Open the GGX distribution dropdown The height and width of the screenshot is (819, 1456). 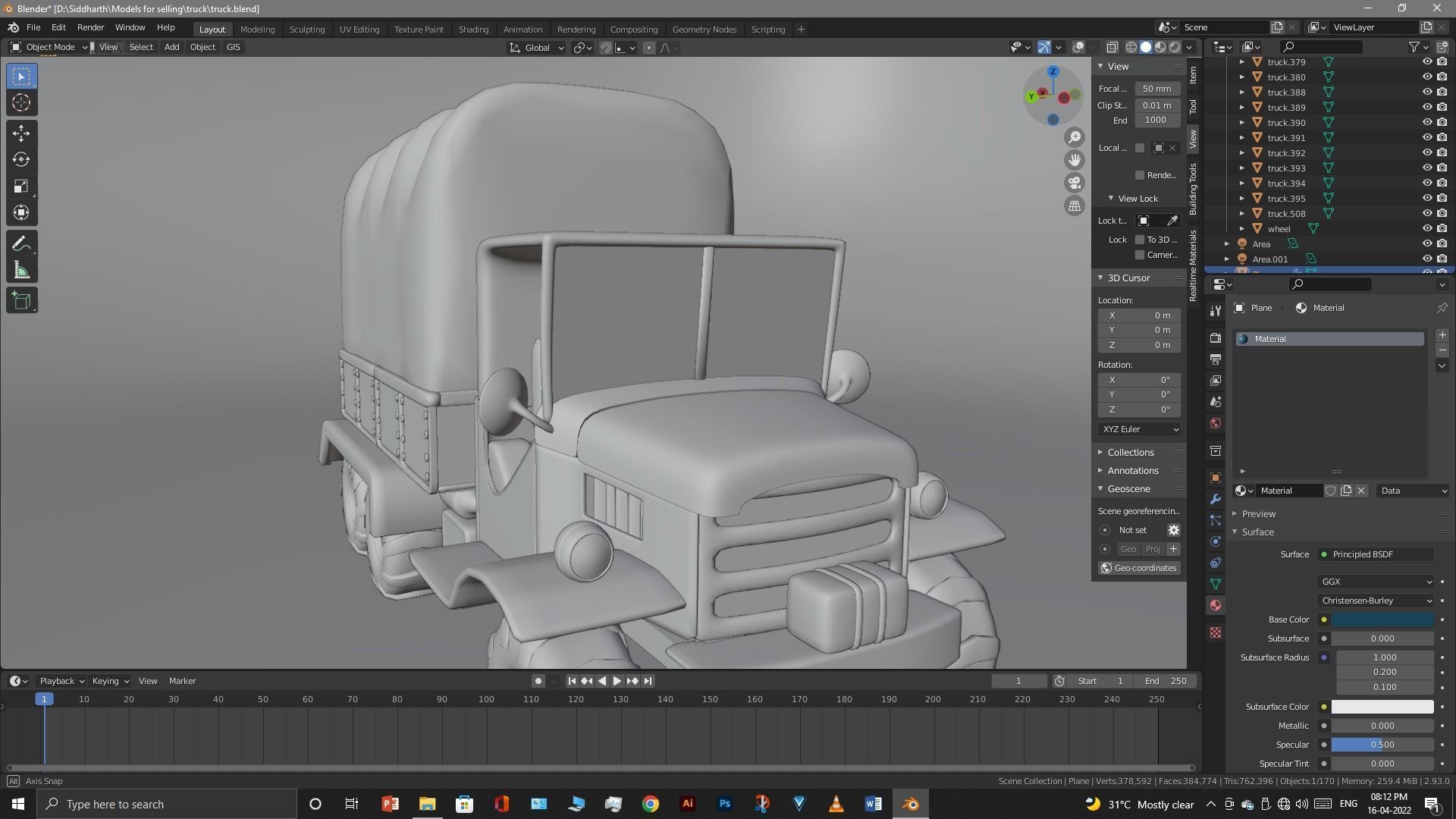(1376, 582)
